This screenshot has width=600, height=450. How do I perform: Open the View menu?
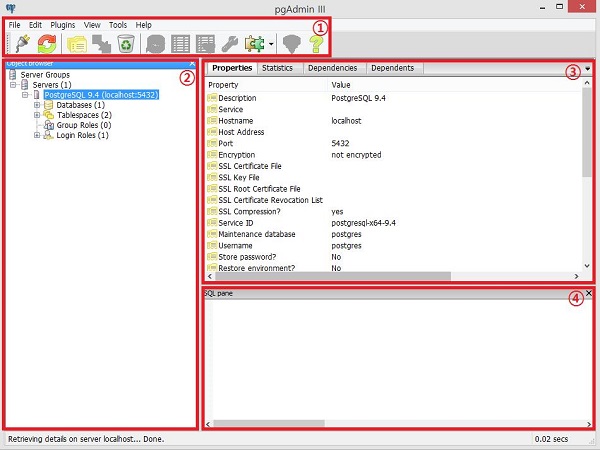pos(92,25)
